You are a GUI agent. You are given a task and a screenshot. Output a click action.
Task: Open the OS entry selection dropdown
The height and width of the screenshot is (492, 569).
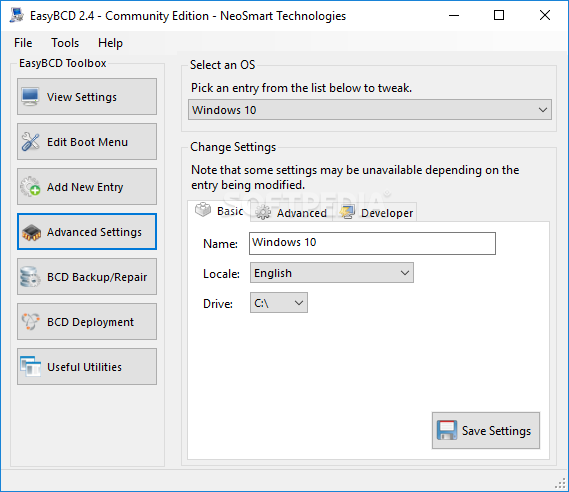coord(370,110)
